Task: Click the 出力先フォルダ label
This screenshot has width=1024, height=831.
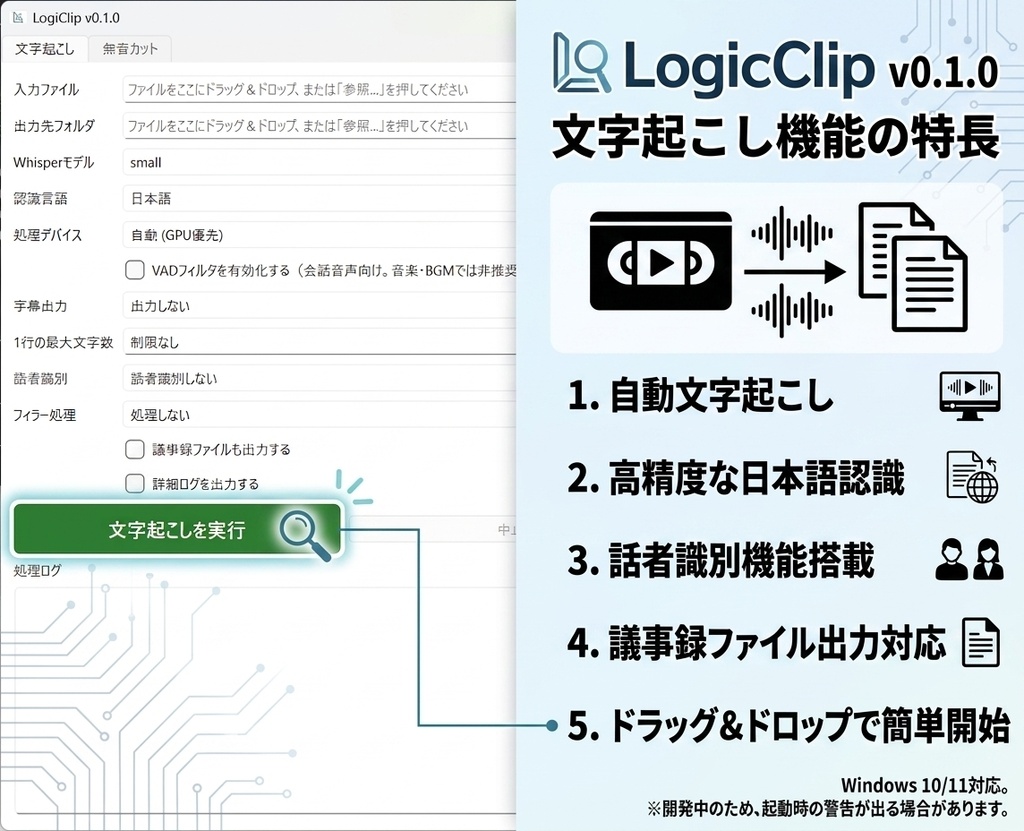Action: 54,125
